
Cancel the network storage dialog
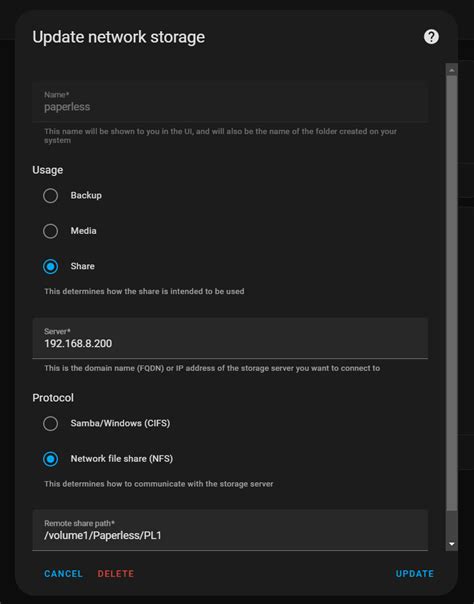64,574
